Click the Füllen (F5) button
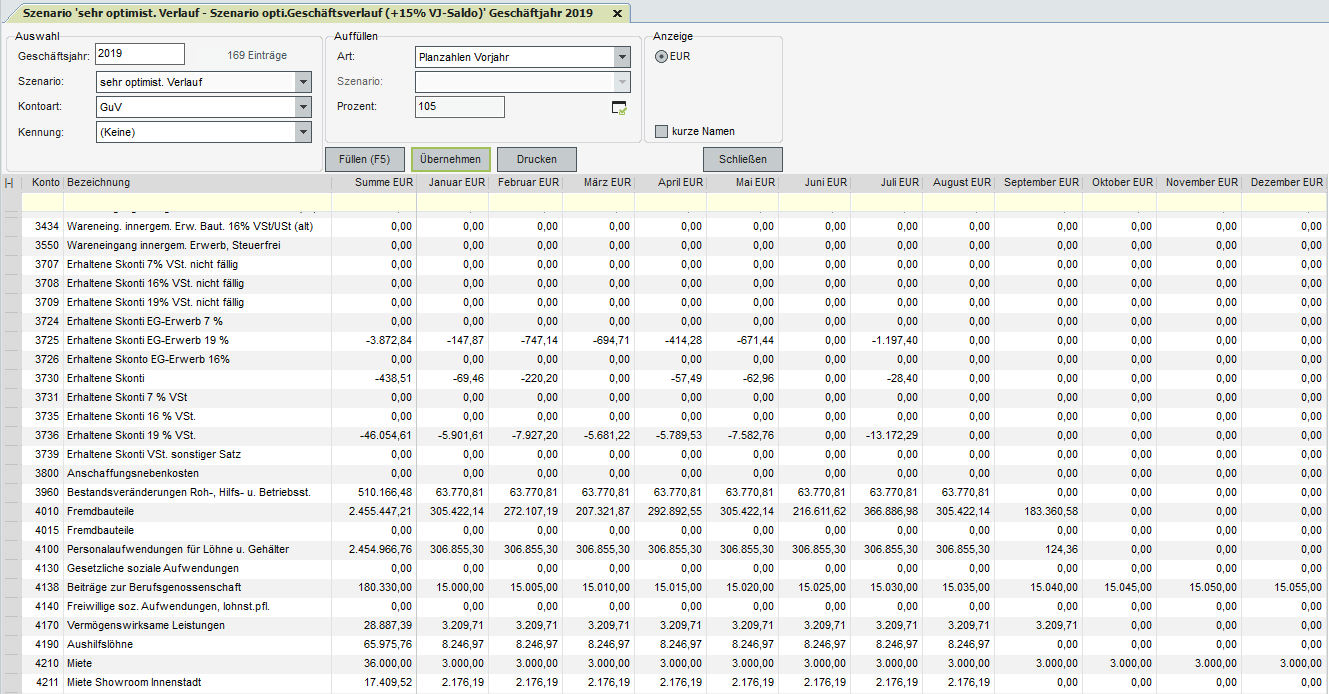The height and width of the screenshot is (694, 1329). [365, 159]
